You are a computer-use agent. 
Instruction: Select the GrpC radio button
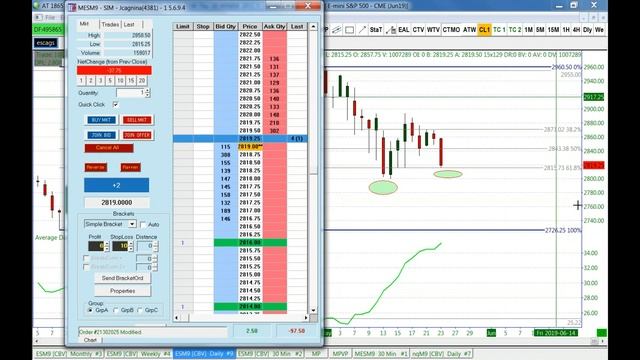tap(140, 310)
